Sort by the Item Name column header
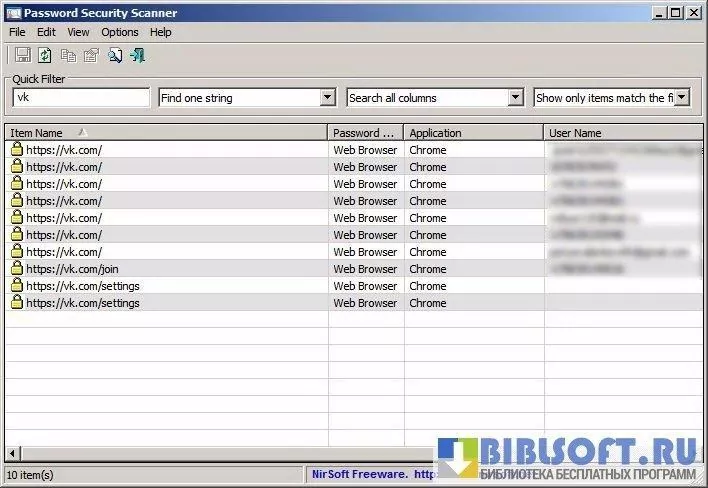The height and width of the screenshot is (488, 708). click(165, 132)
